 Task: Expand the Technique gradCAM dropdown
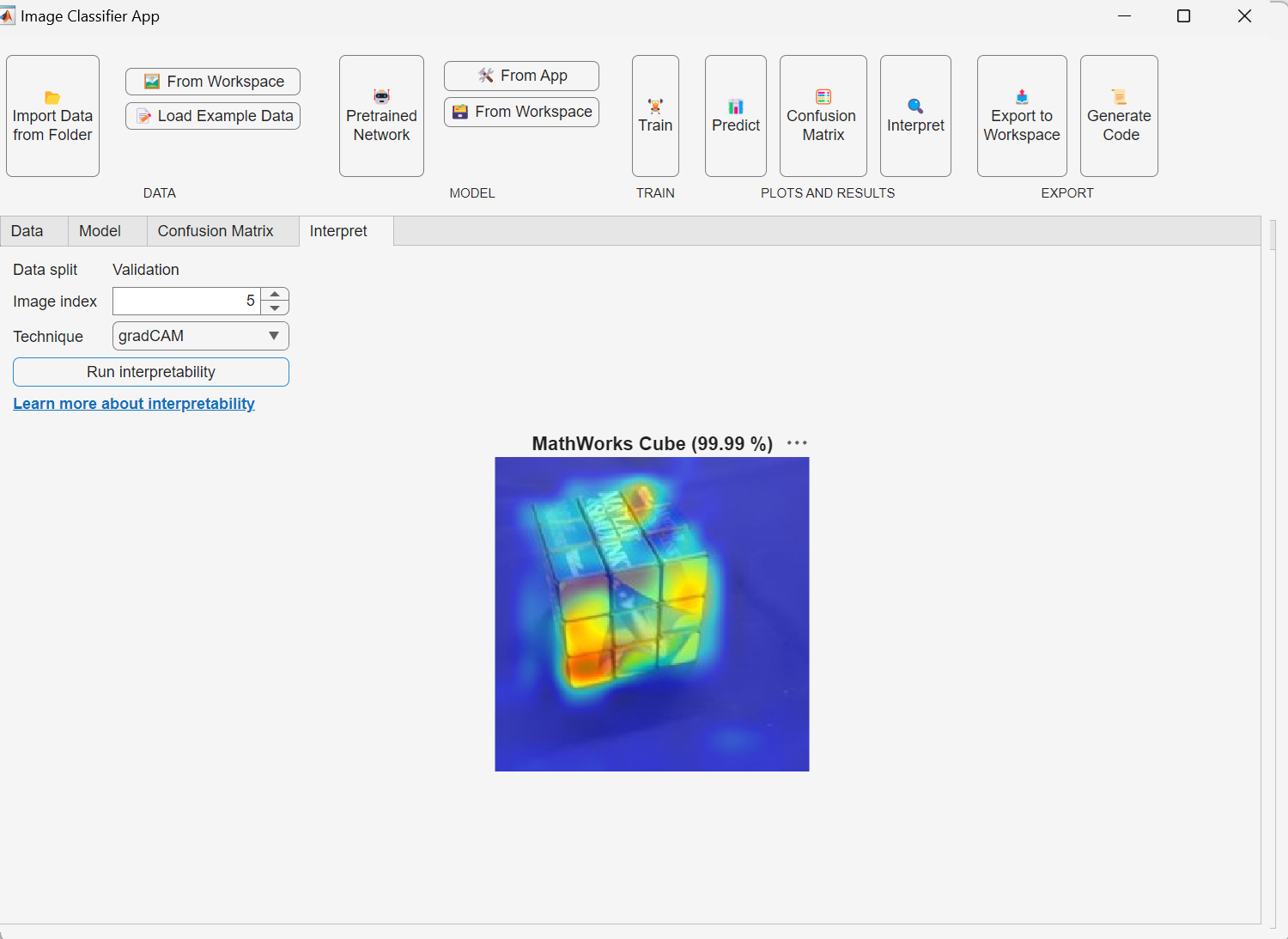(x=274, y=336)
